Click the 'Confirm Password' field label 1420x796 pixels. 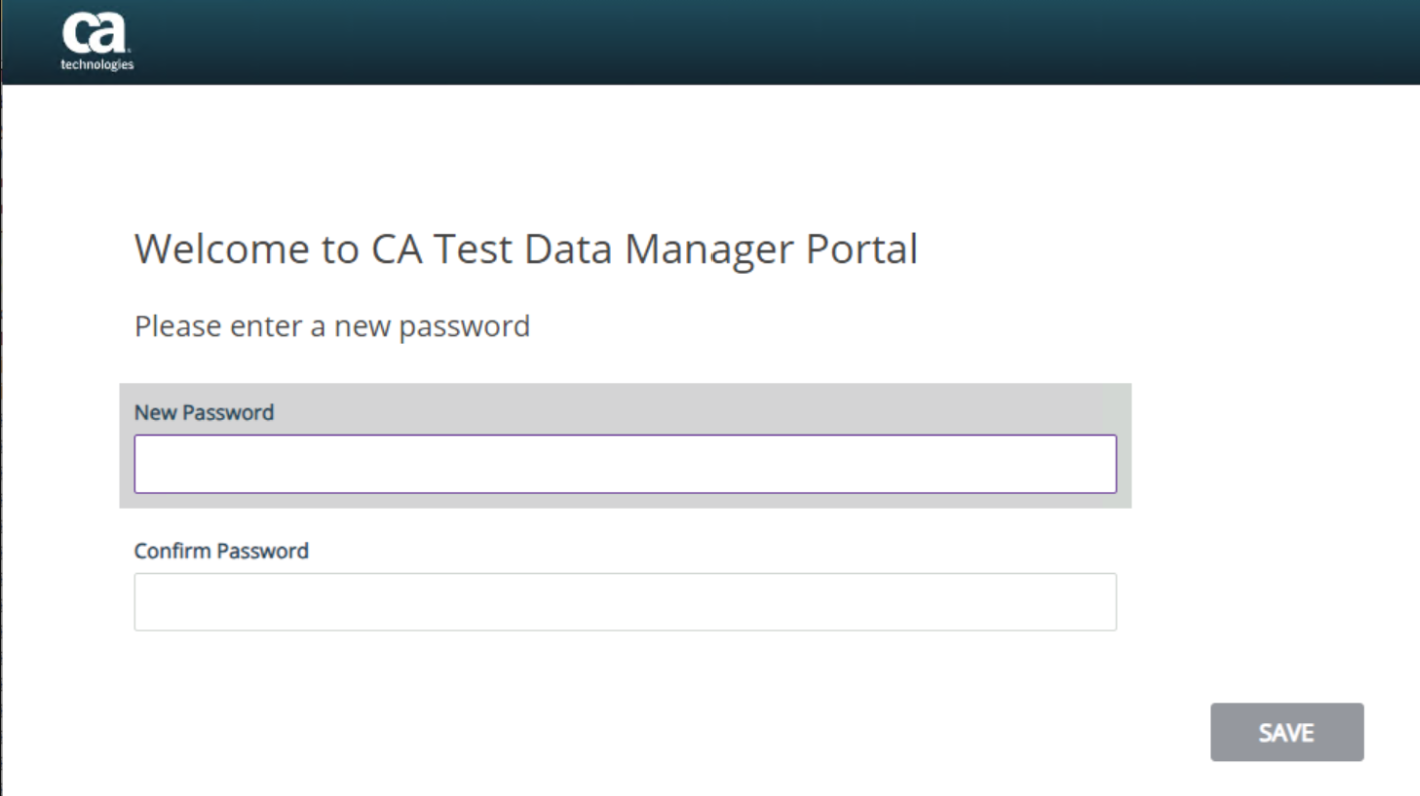click(221, 551)
